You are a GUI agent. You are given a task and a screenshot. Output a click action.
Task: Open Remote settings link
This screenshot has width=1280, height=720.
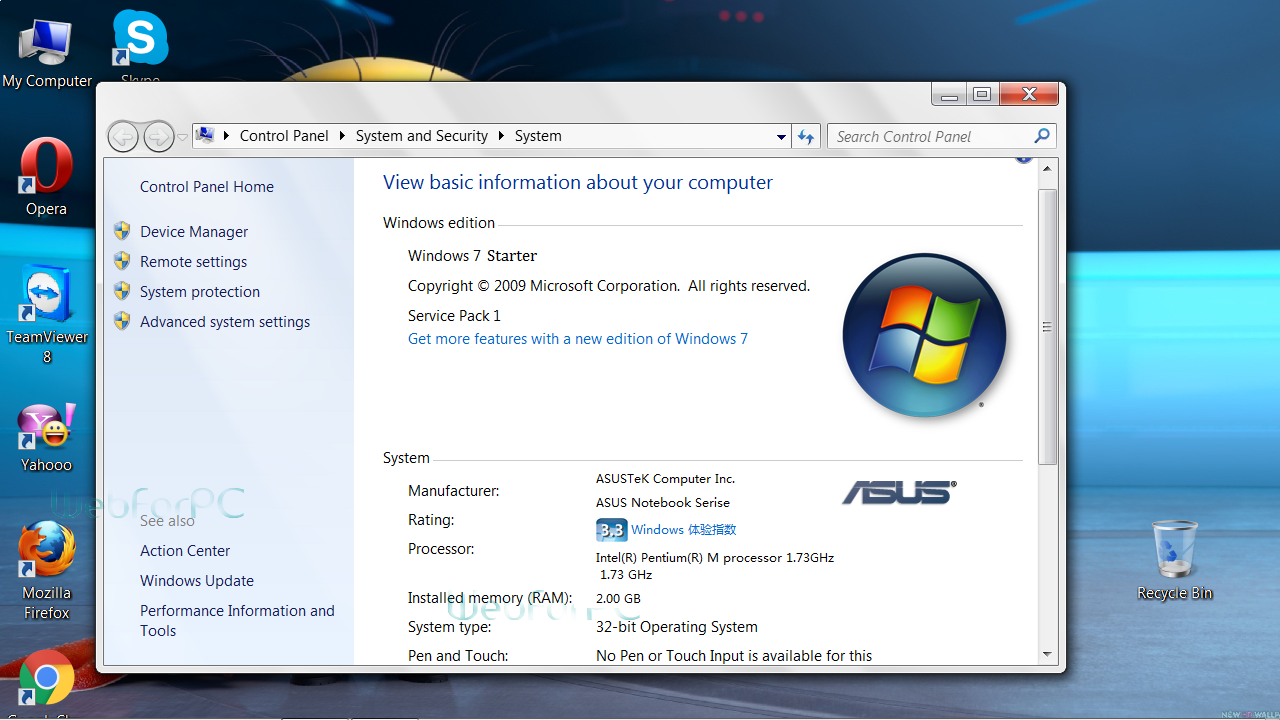194,261
